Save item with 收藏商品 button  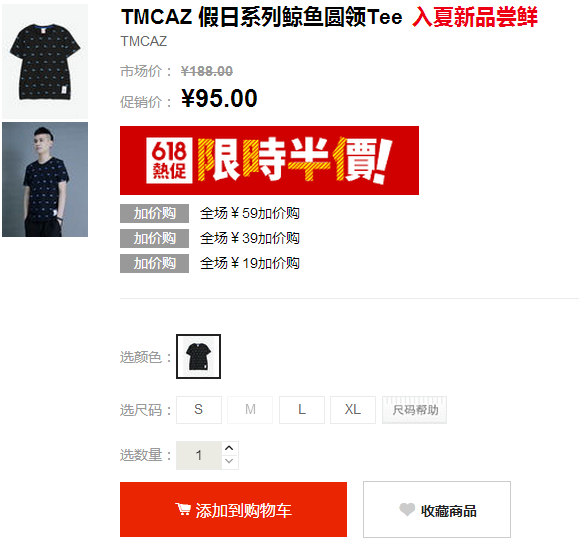[437, 510]
